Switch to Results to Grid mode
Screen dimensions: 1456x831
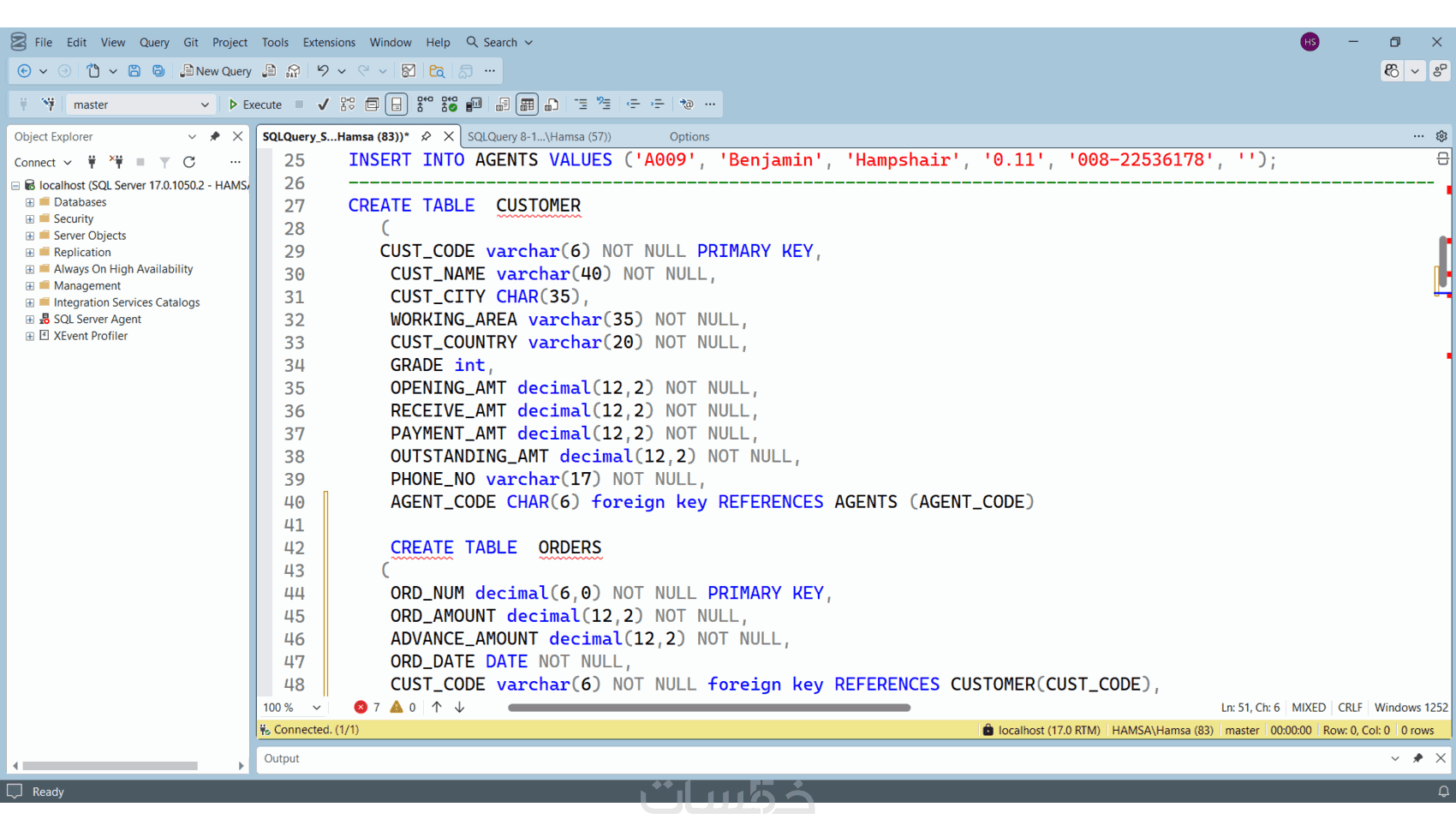pos(528,105)
